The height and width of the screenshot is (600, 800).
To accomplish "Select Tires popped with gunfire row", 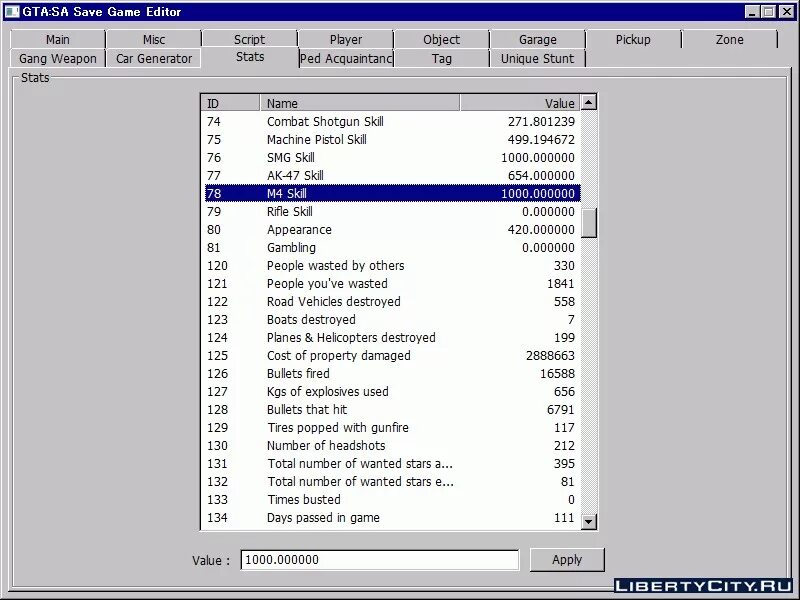I will click(x=392, y=428).
